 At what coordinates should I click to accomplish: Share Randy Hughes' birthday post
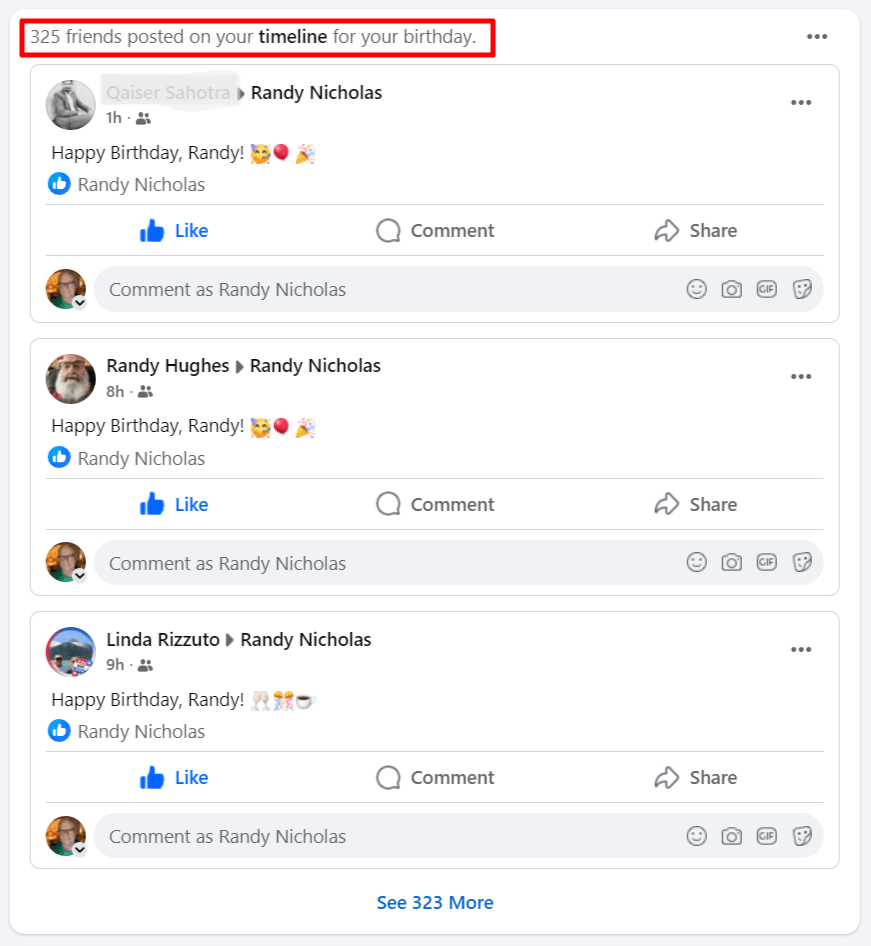pyautogui.click(x=695, y=504)
